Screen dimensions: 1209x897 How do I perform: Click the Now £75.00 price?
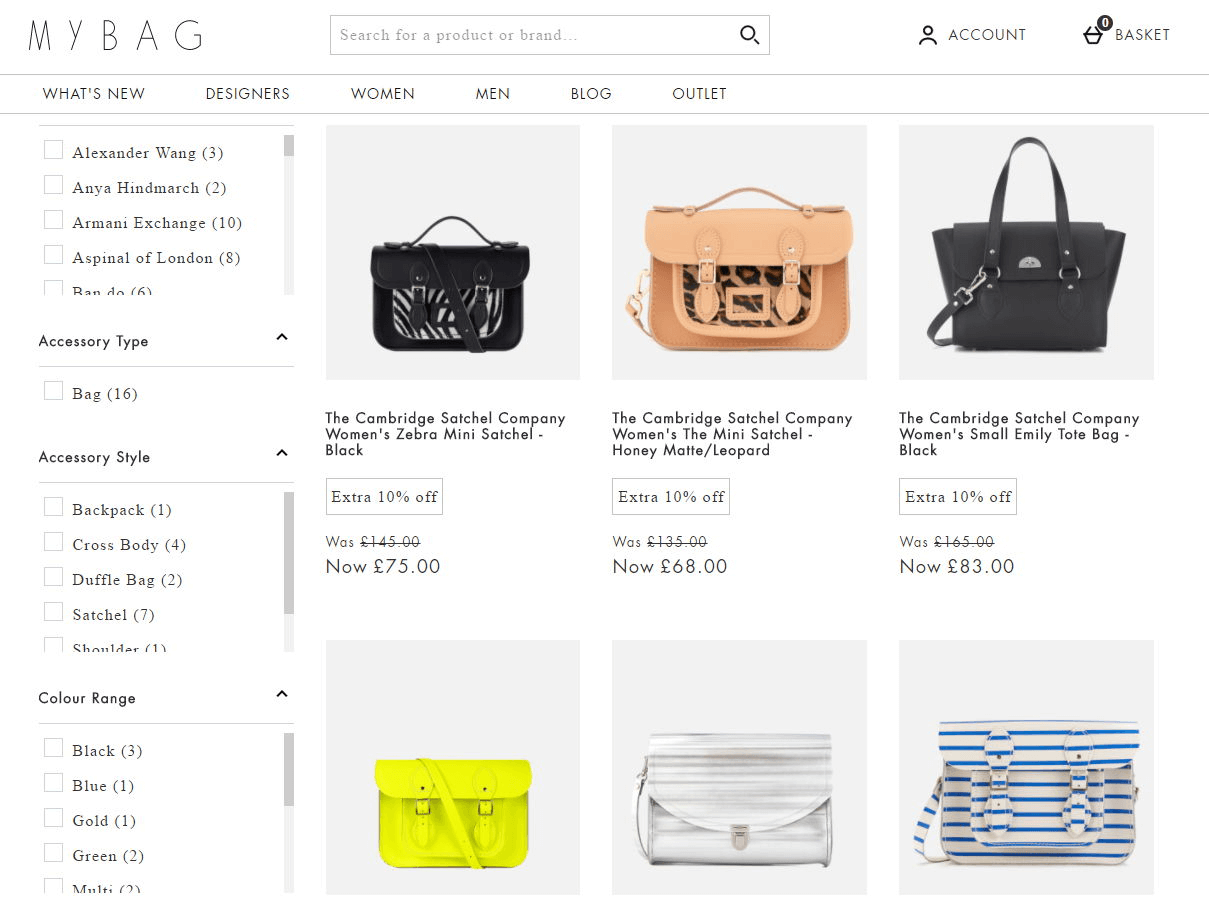pyautogui.click(x=383, y=567)
